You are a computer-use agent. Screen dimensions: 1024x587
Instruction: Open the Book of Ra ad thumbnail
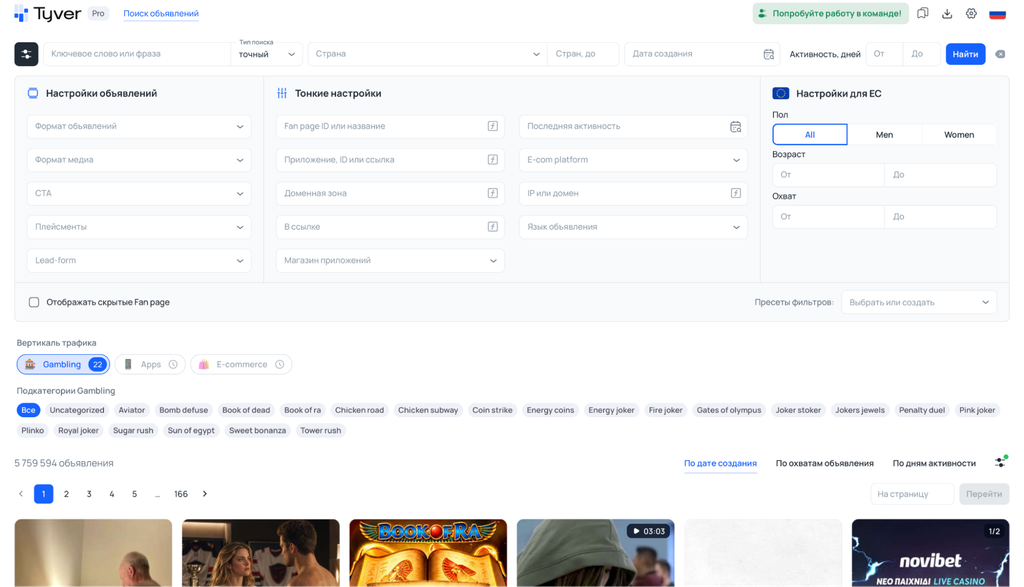pos(428,552)
